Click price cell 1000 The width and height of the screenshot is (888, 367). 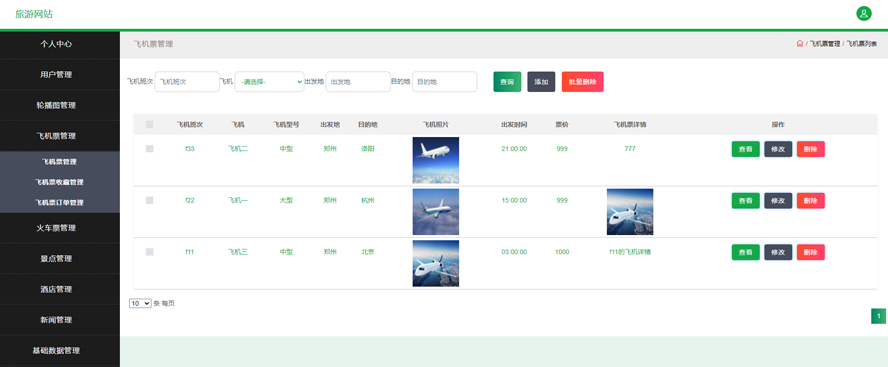pyautogui.click(x=562, y=252)
